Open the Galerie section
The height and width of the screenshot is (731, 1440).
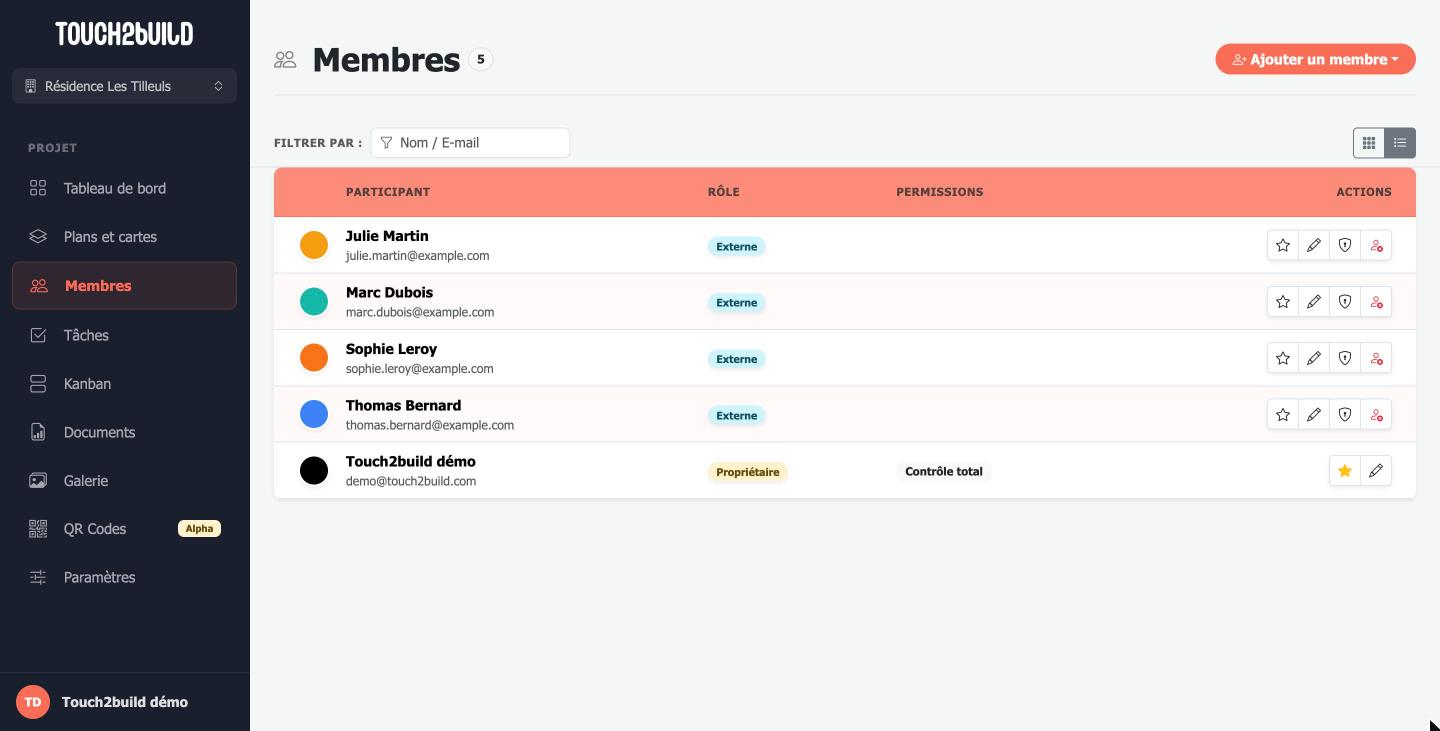click(124, 481)
